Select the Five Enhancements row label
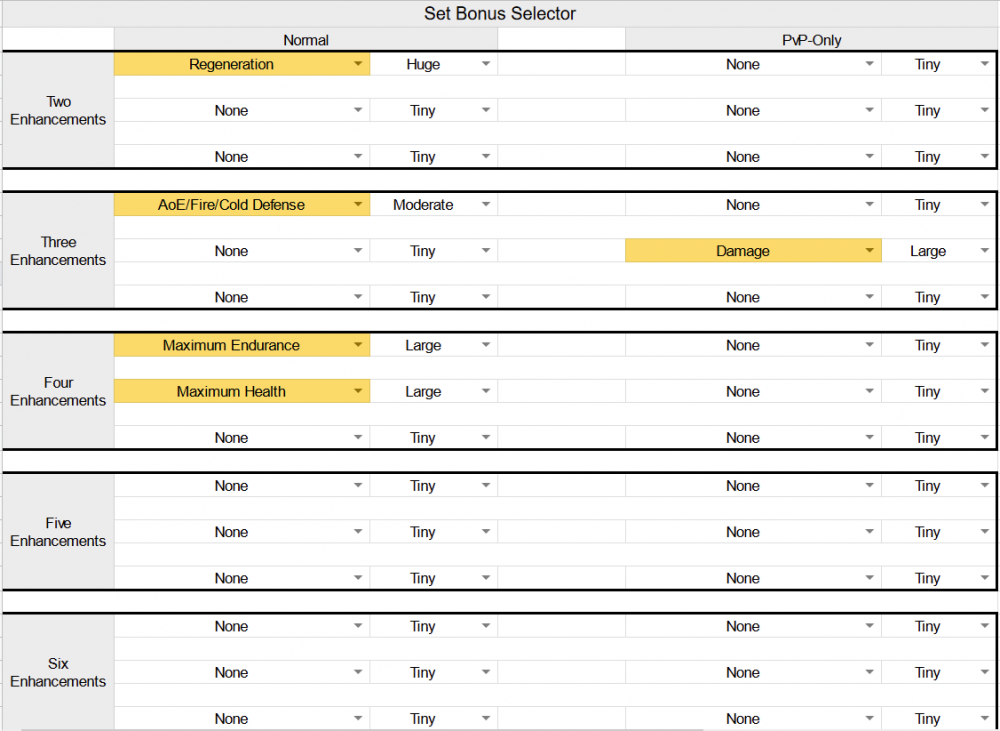The image size is (1000, 731). (58, 532)
